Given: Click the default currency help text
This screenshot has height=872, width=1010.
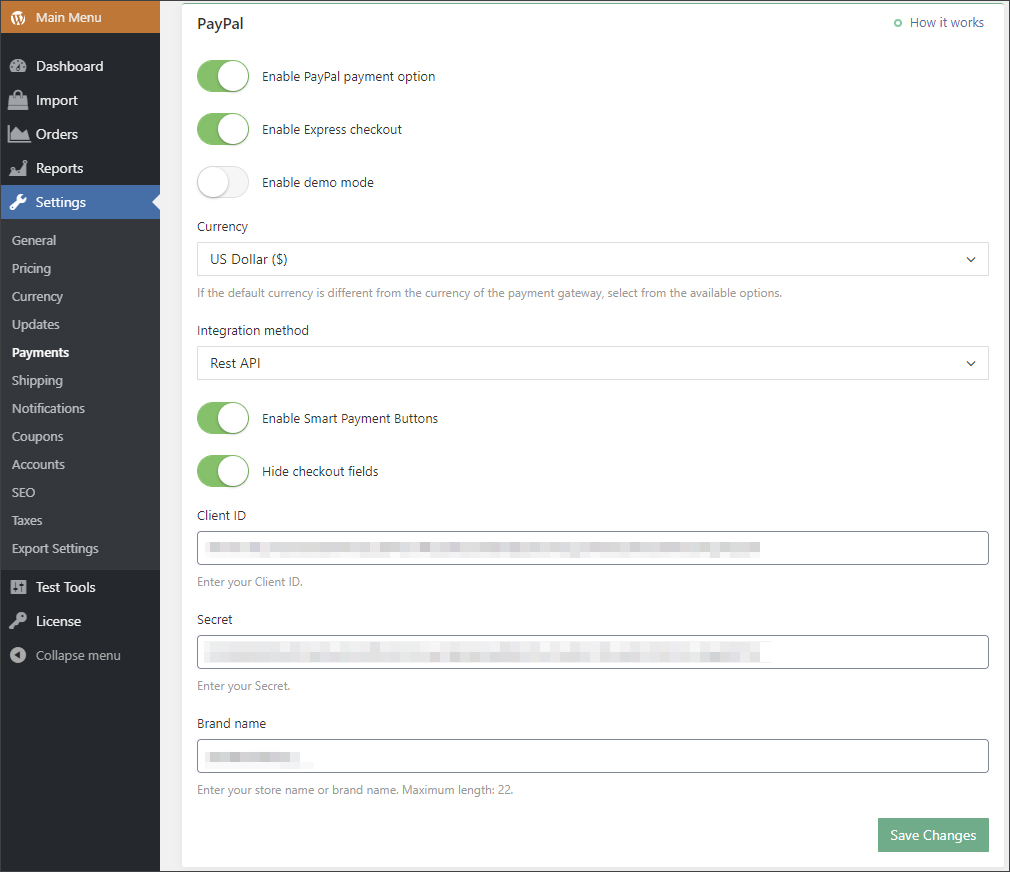Looking at the screenshot, I should tap(490, 293).
